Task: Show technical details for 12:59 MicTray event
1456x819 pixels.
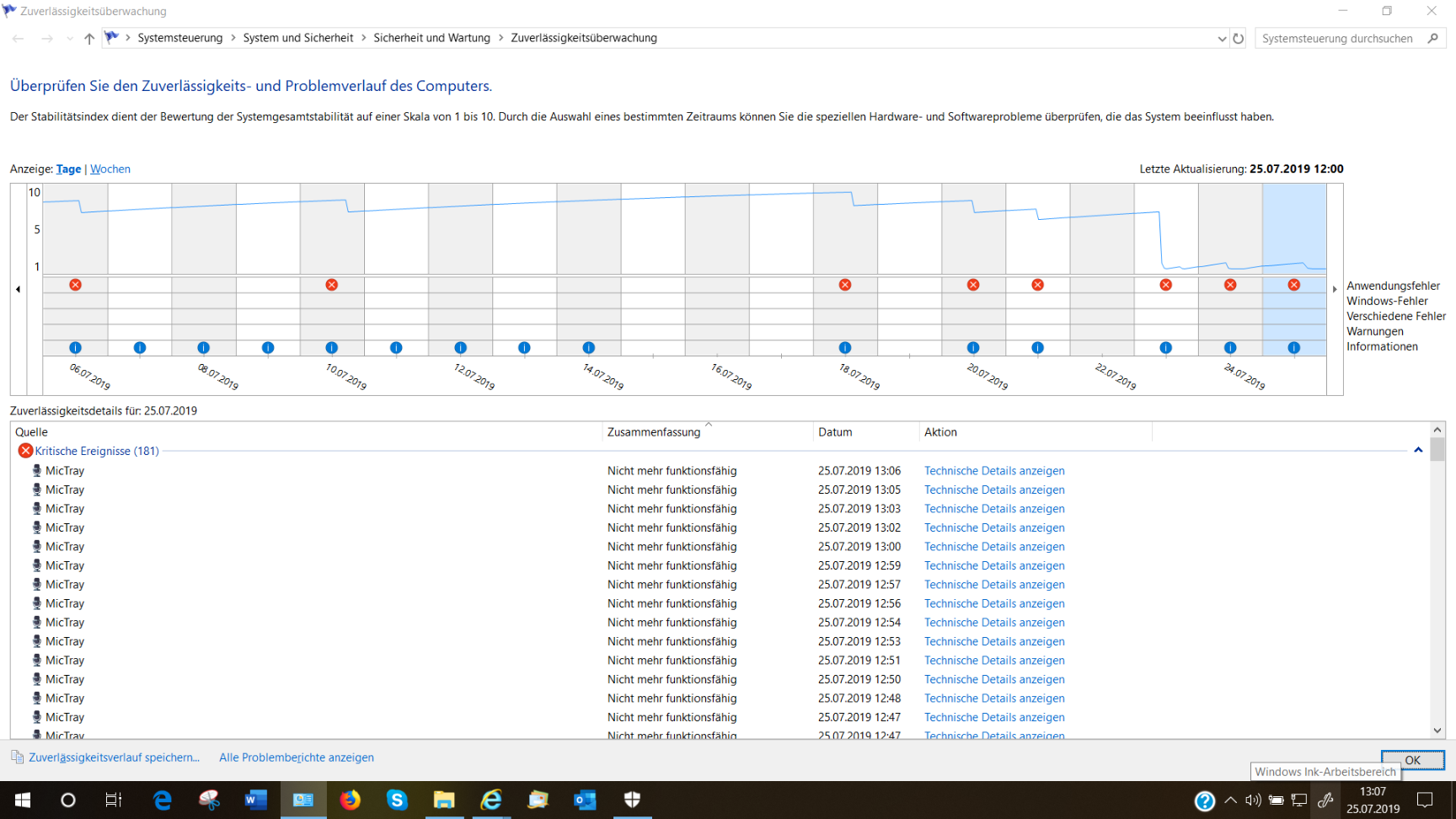Action: 994,565
